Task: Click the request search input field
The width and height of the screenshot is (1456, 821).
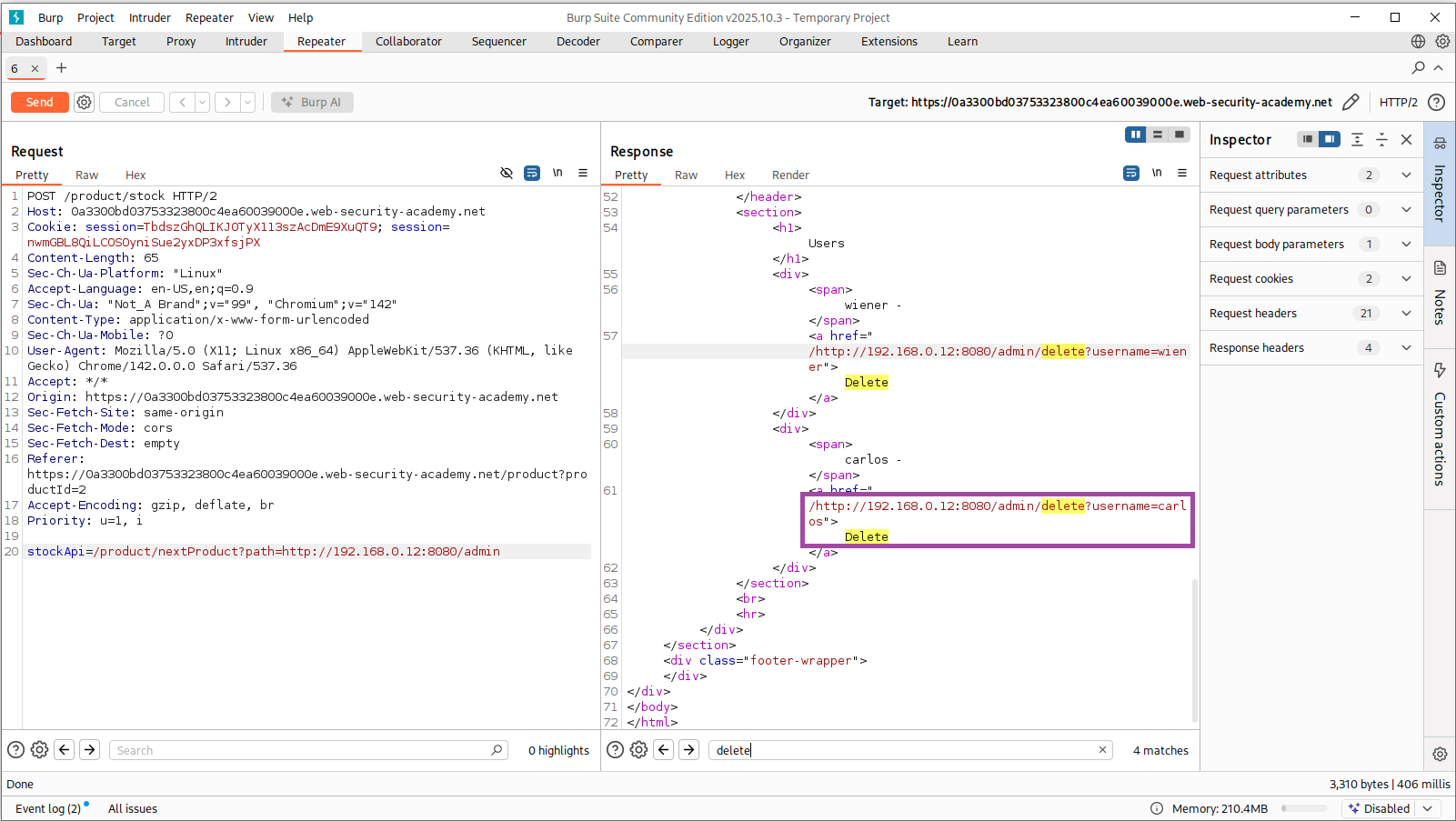Action: click(300, 750)
